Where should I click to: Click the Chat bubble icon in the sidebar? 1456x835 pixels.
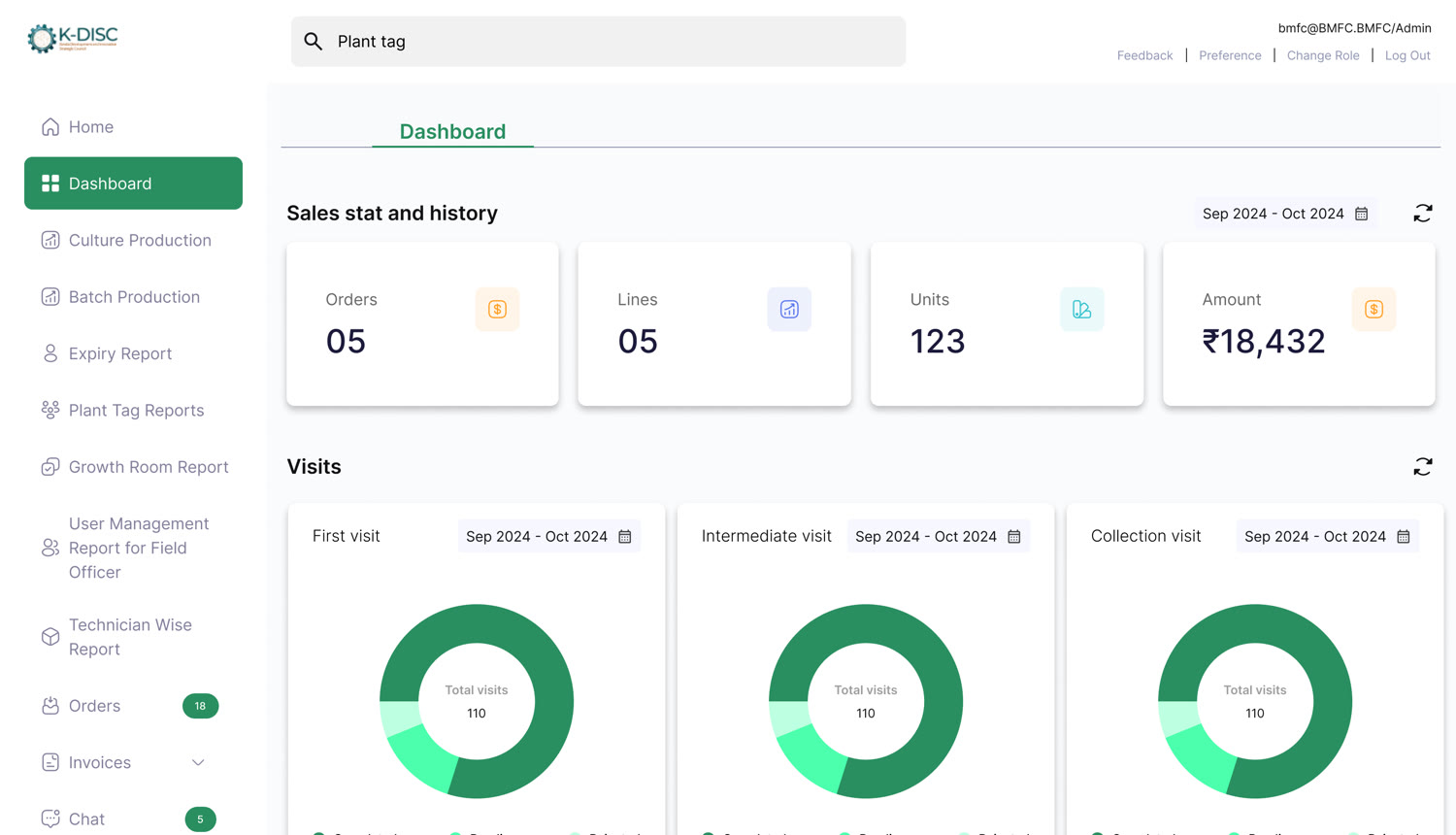[50, 818]
